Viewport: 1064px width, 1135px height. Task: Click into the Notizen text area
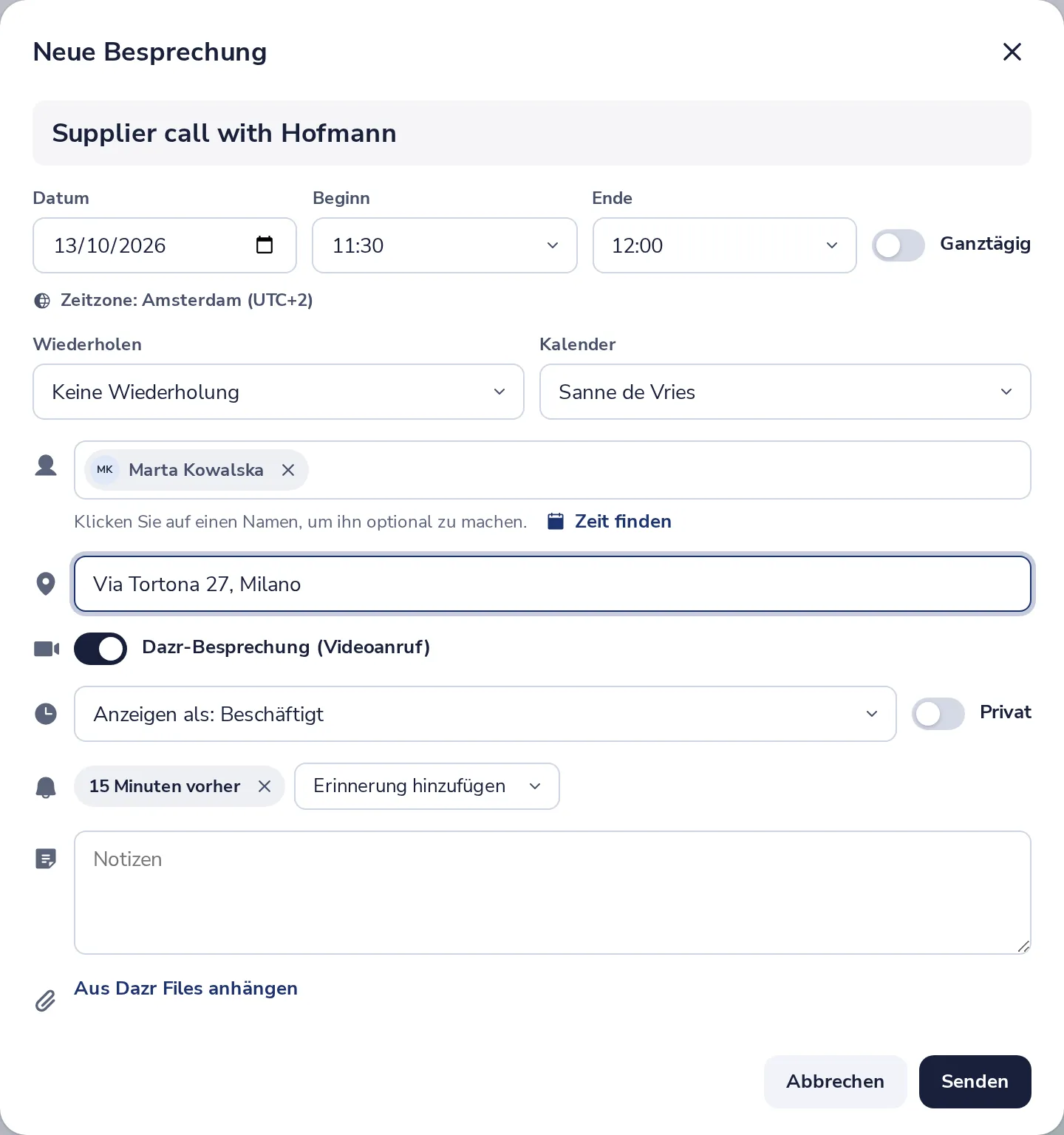[553, 893]
